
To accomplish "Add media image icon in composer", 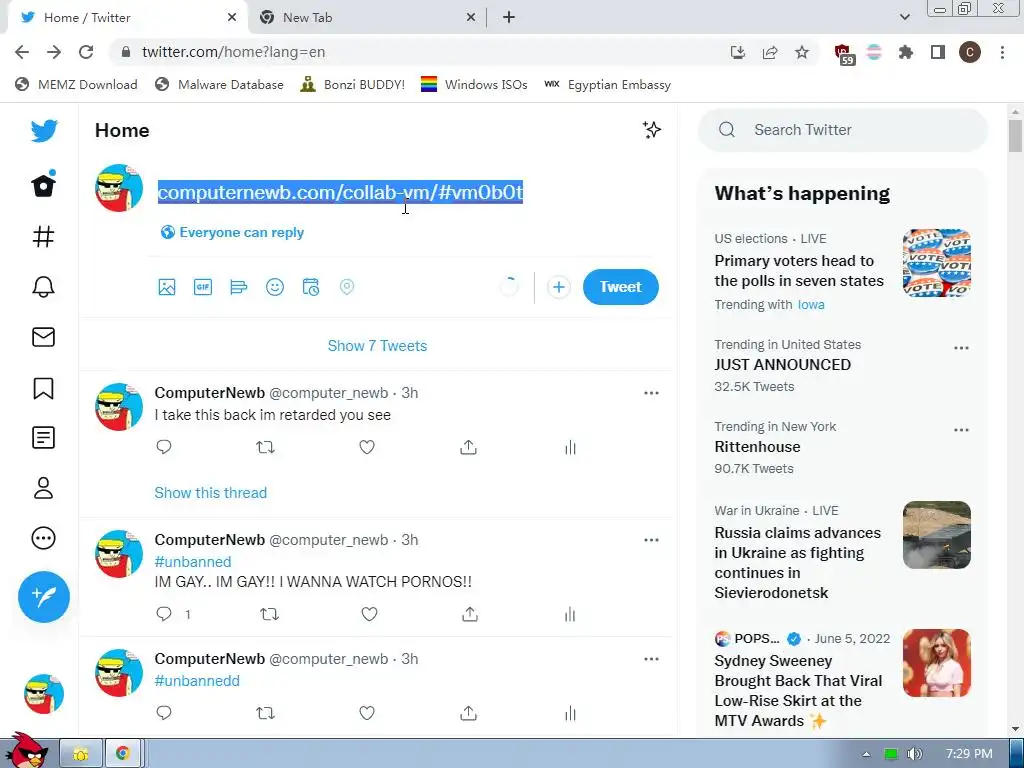I will 167,287.
